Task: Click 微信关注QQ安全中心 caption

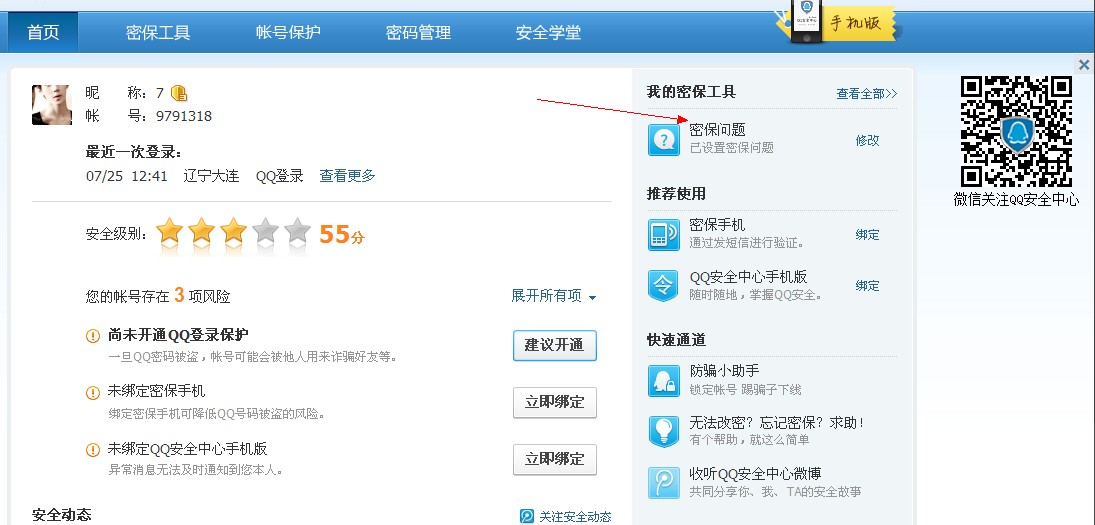Action: pos(1016,200)
